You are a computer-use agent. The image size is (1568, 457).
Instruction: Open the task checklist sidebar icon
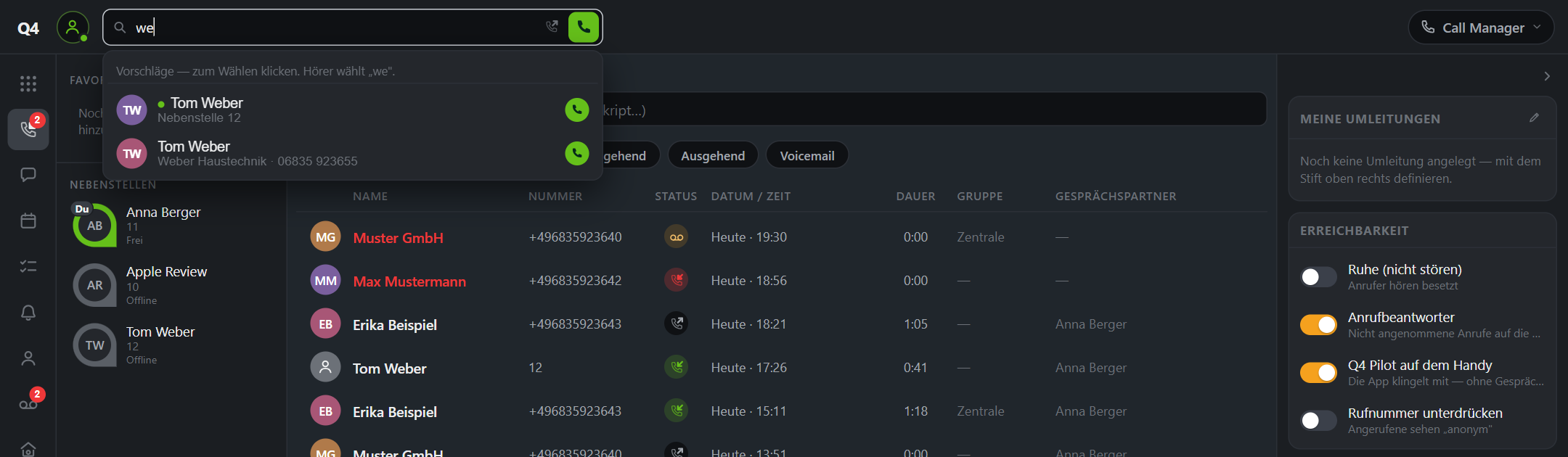28,267
